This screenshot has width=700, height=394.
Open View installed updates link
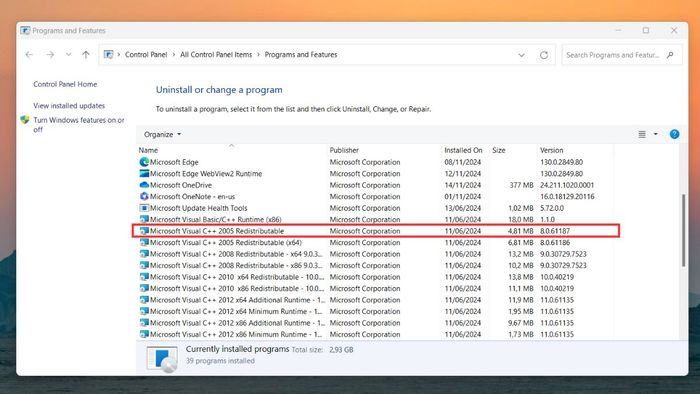(69, 106)
